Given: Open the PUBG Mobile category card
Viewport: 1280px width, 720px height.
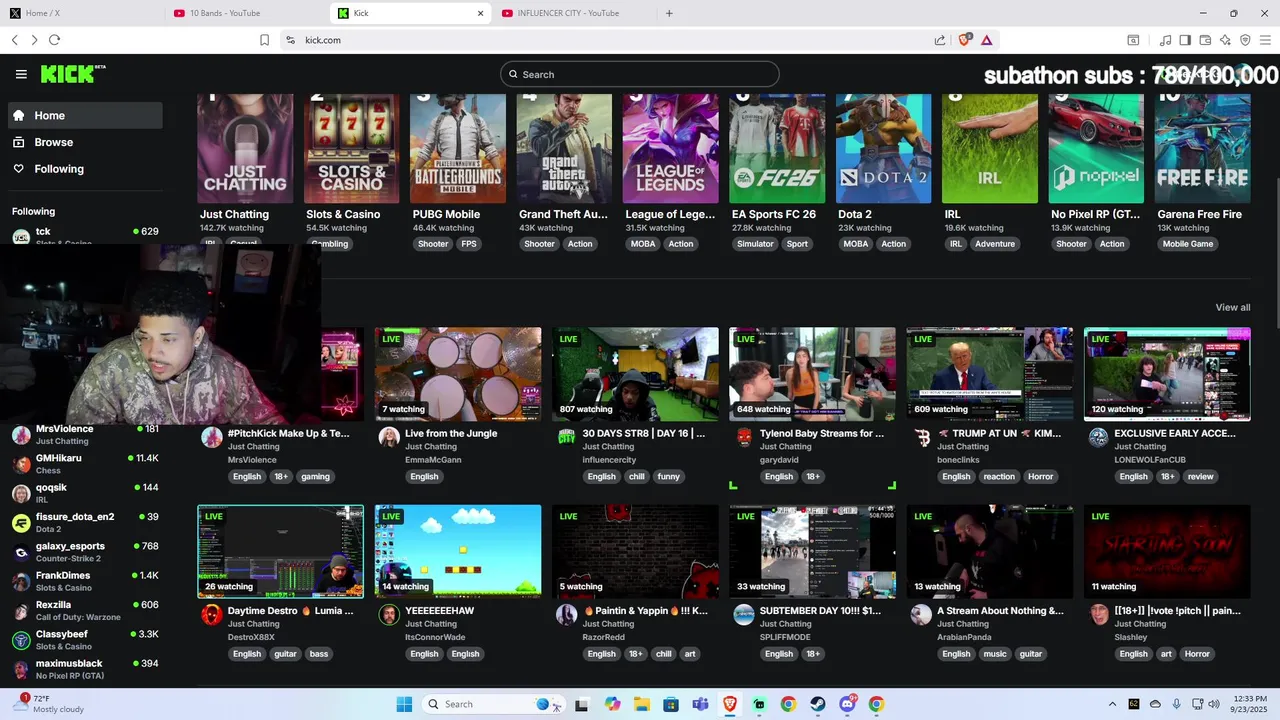Looking at the screenshot, I should coord(458,149).
